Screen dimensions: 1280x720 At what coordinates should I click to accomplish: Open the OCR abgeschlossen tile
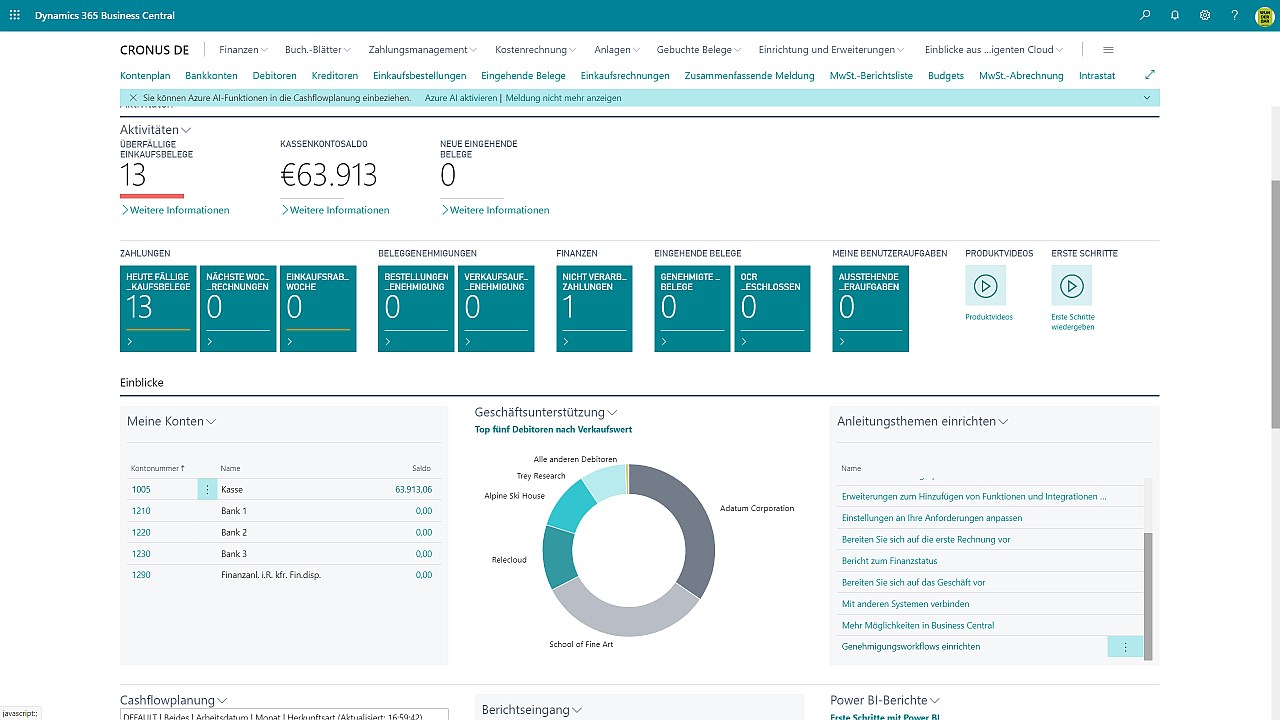point(772,308)
